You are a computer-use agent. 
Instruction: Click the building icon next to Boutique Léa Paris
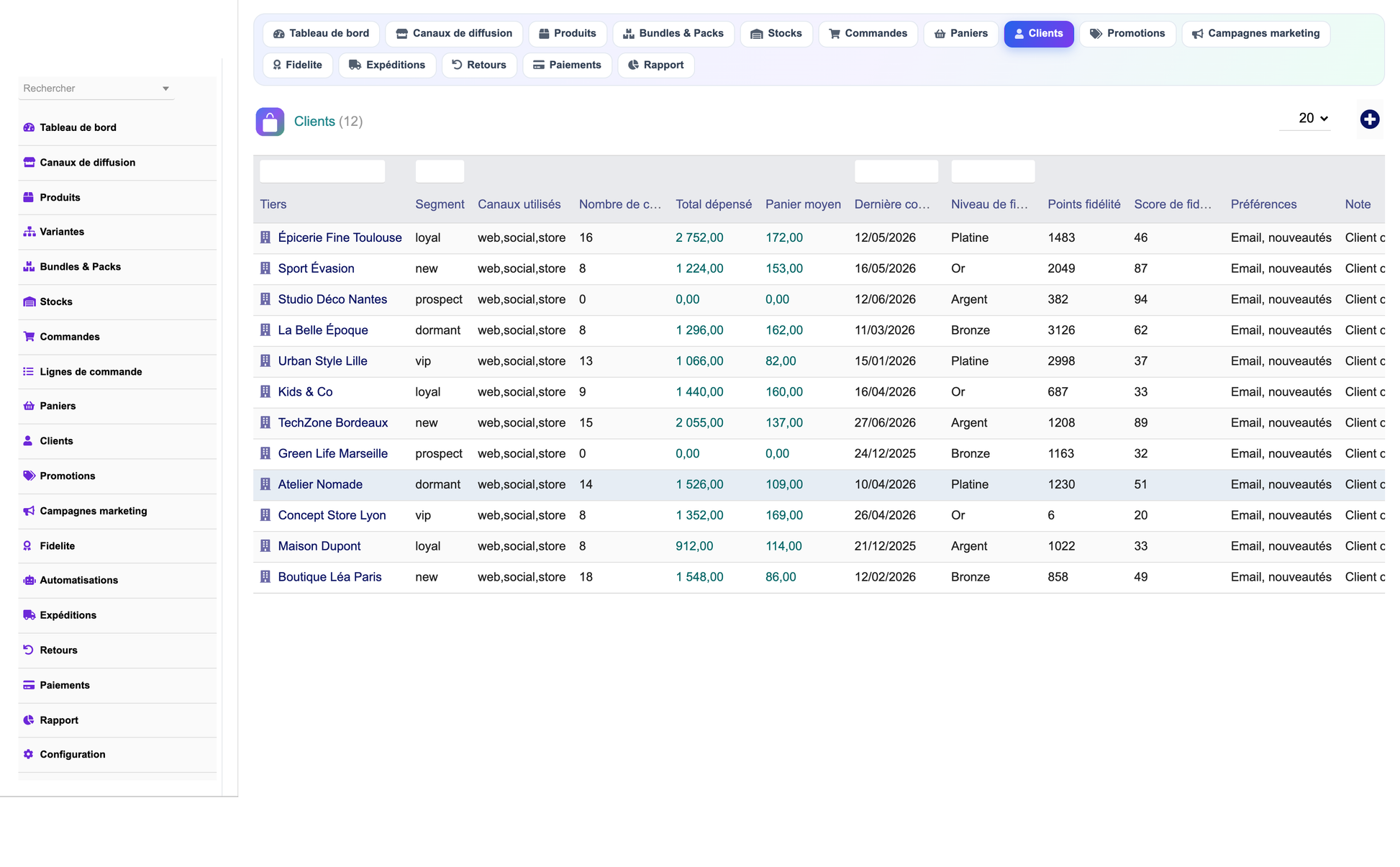[265, 578]
